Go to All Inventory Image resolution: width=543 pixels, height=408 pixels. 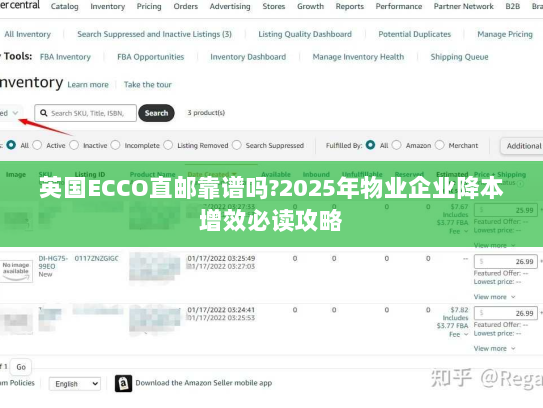pos(27,34)
